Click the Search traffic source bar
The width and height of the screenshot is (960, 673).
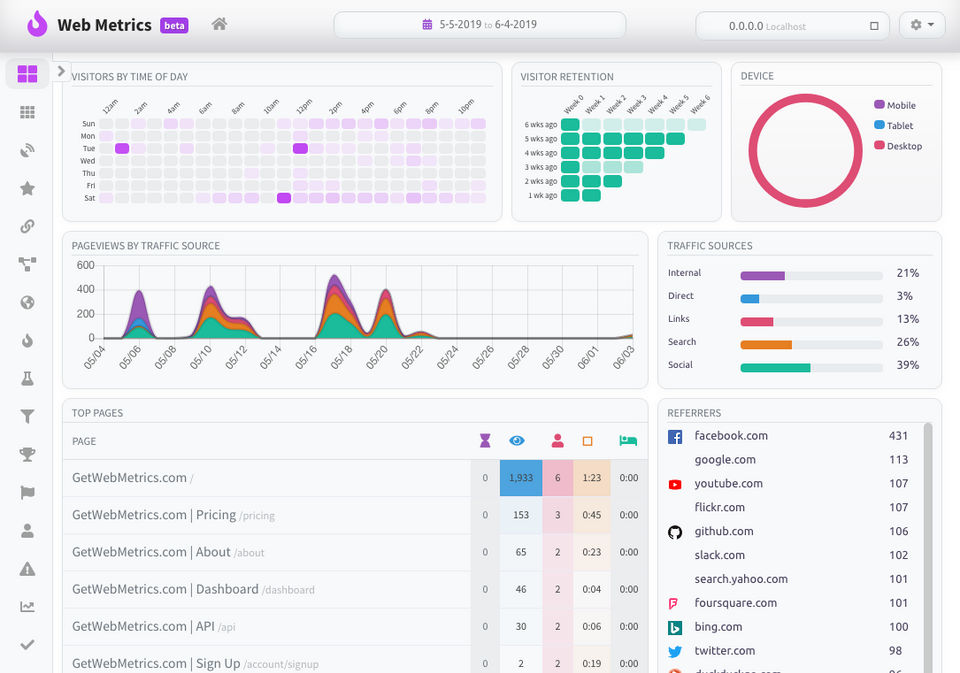coord(811,345)
